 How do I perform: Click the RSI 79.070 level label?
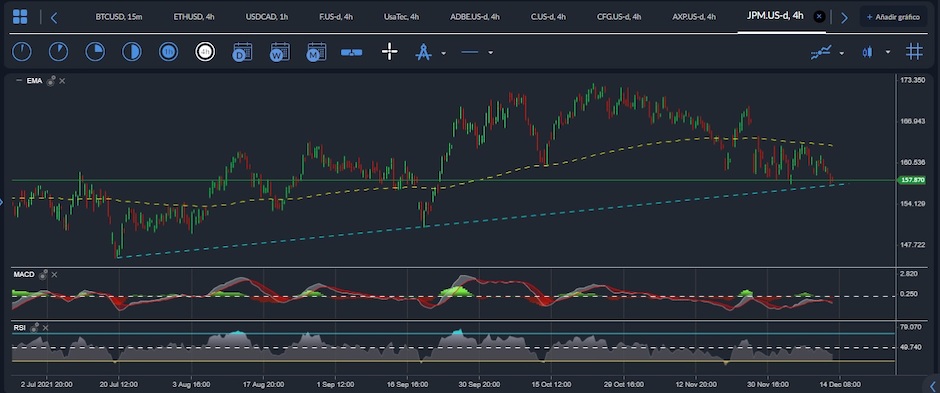911,327
